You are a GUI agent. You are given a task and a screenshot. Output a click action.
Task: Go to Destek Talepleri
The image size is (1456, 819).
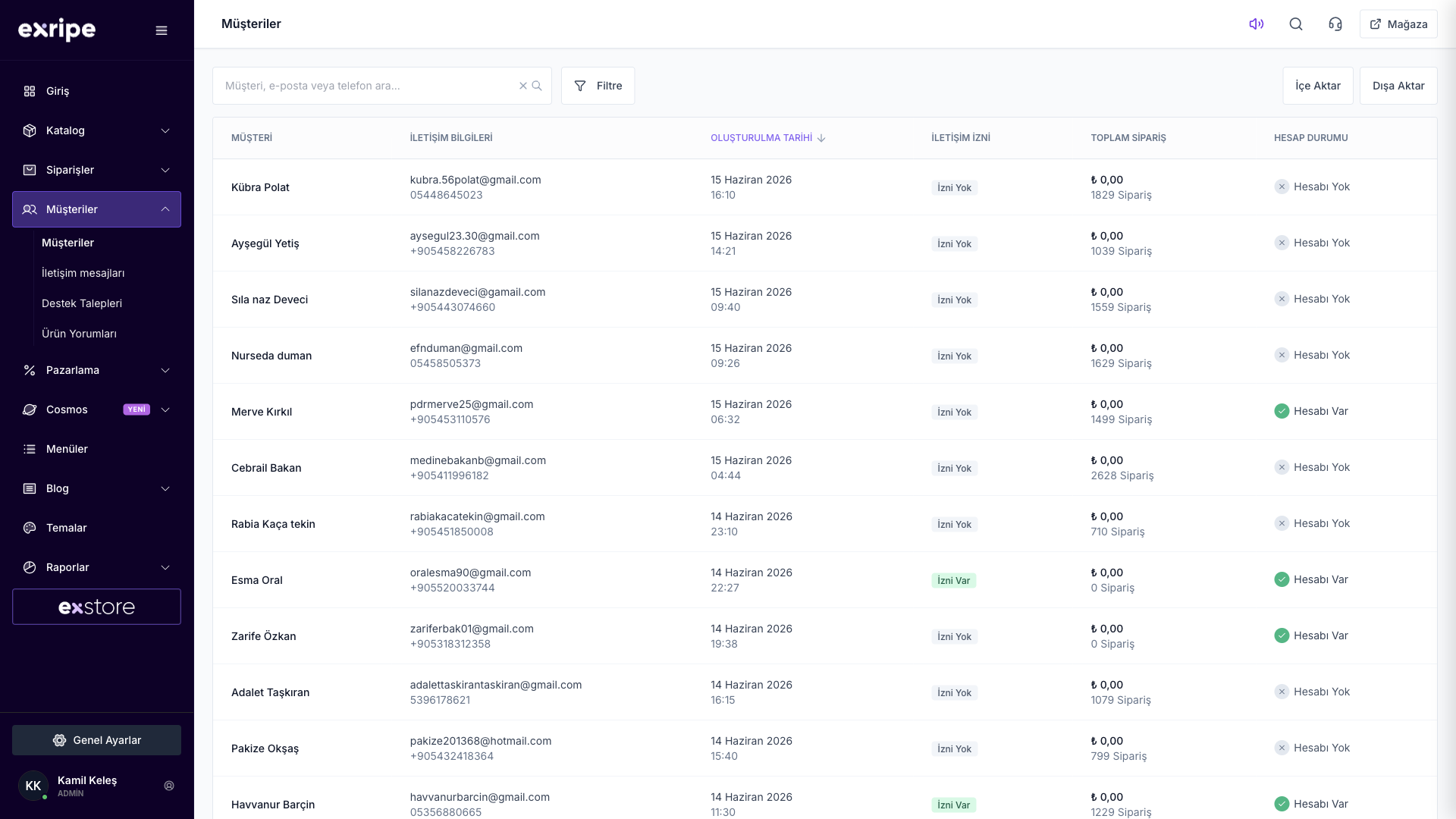coord(82,303)
